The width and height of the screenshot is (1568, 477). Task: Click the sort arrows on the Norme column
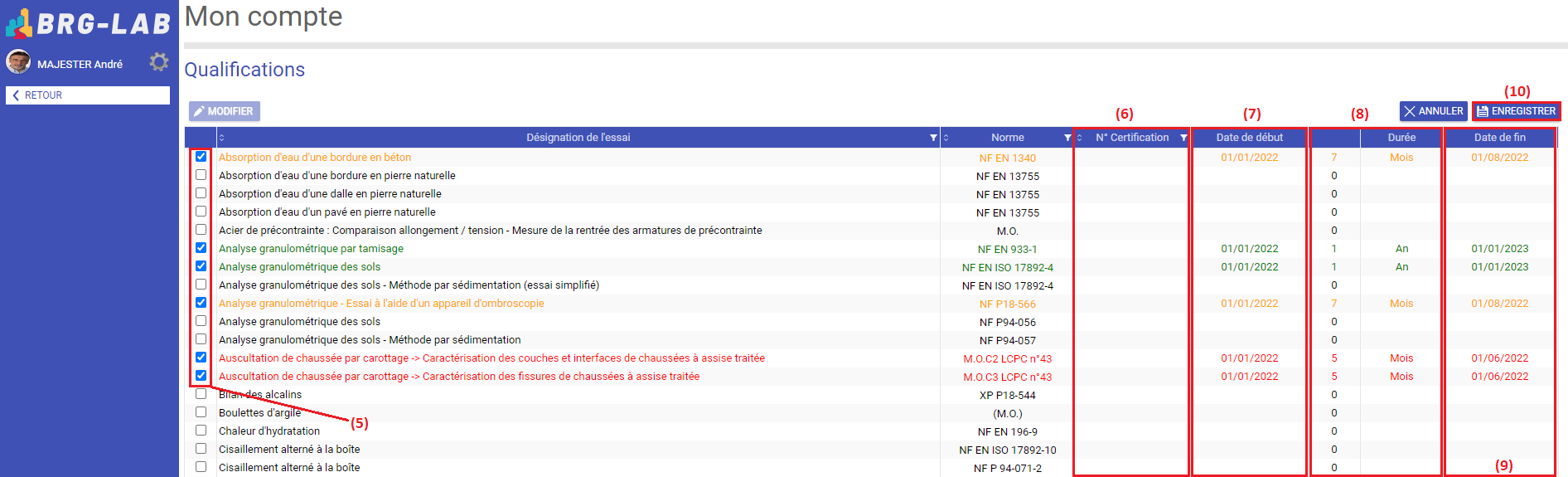click(946, 138)
